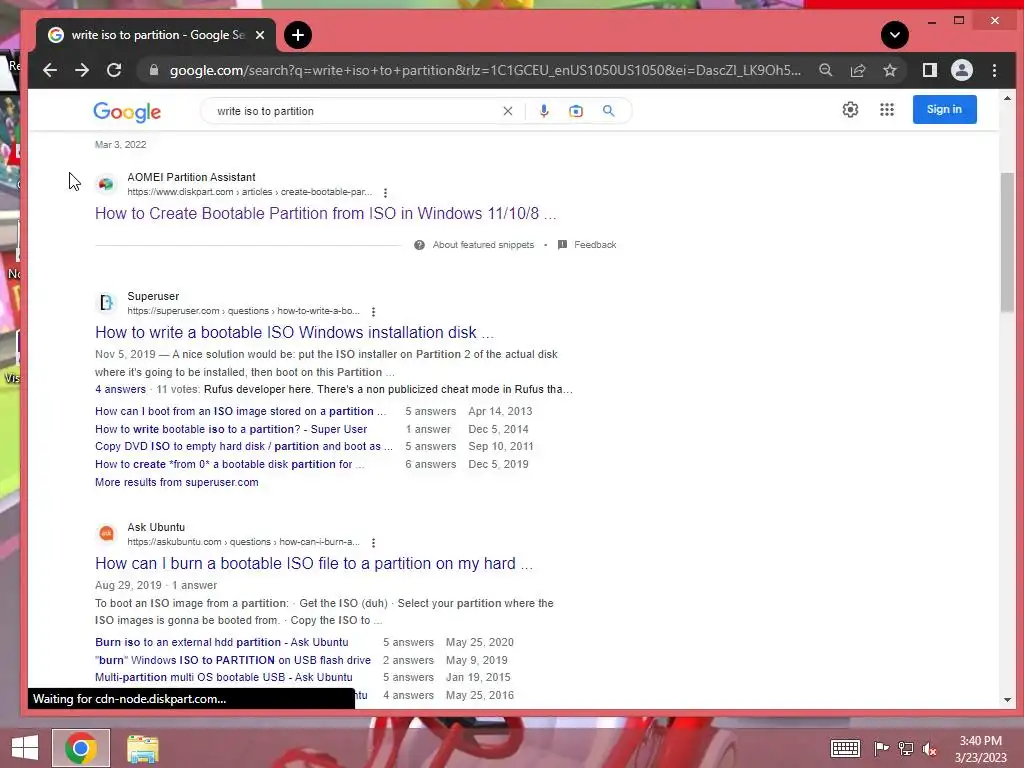
Task: Search by image with the camera icon
Action: click(575, 111)
